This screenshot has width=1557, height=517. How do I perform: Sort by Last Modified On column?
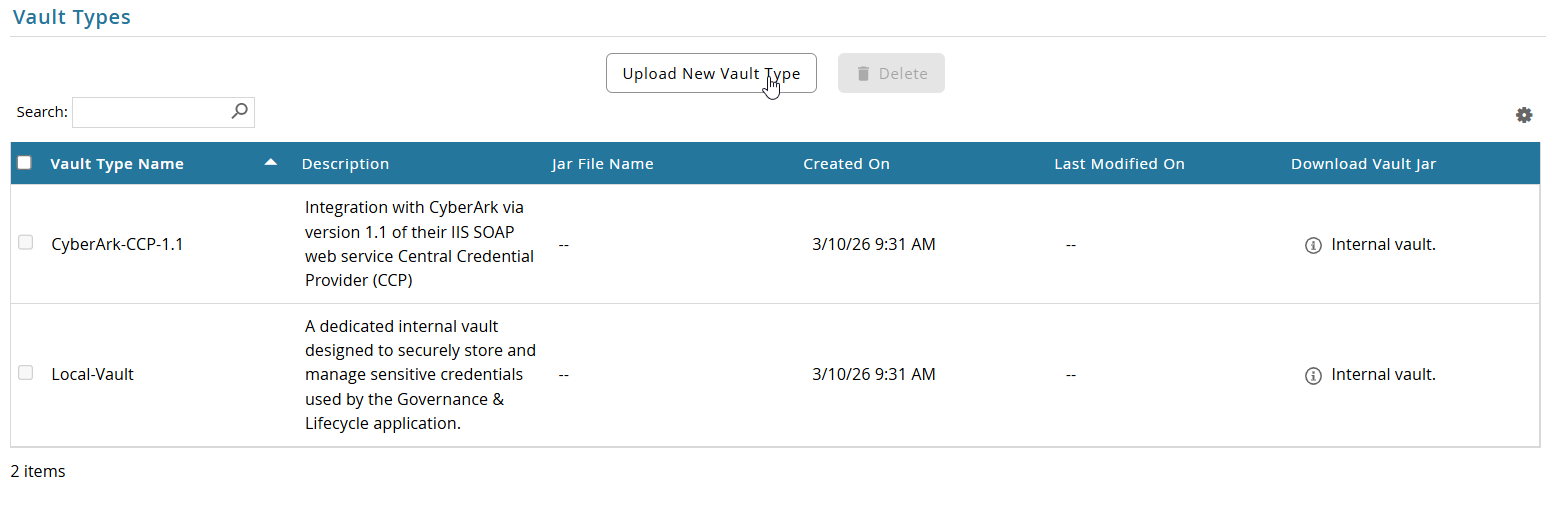click(1119, 164)
